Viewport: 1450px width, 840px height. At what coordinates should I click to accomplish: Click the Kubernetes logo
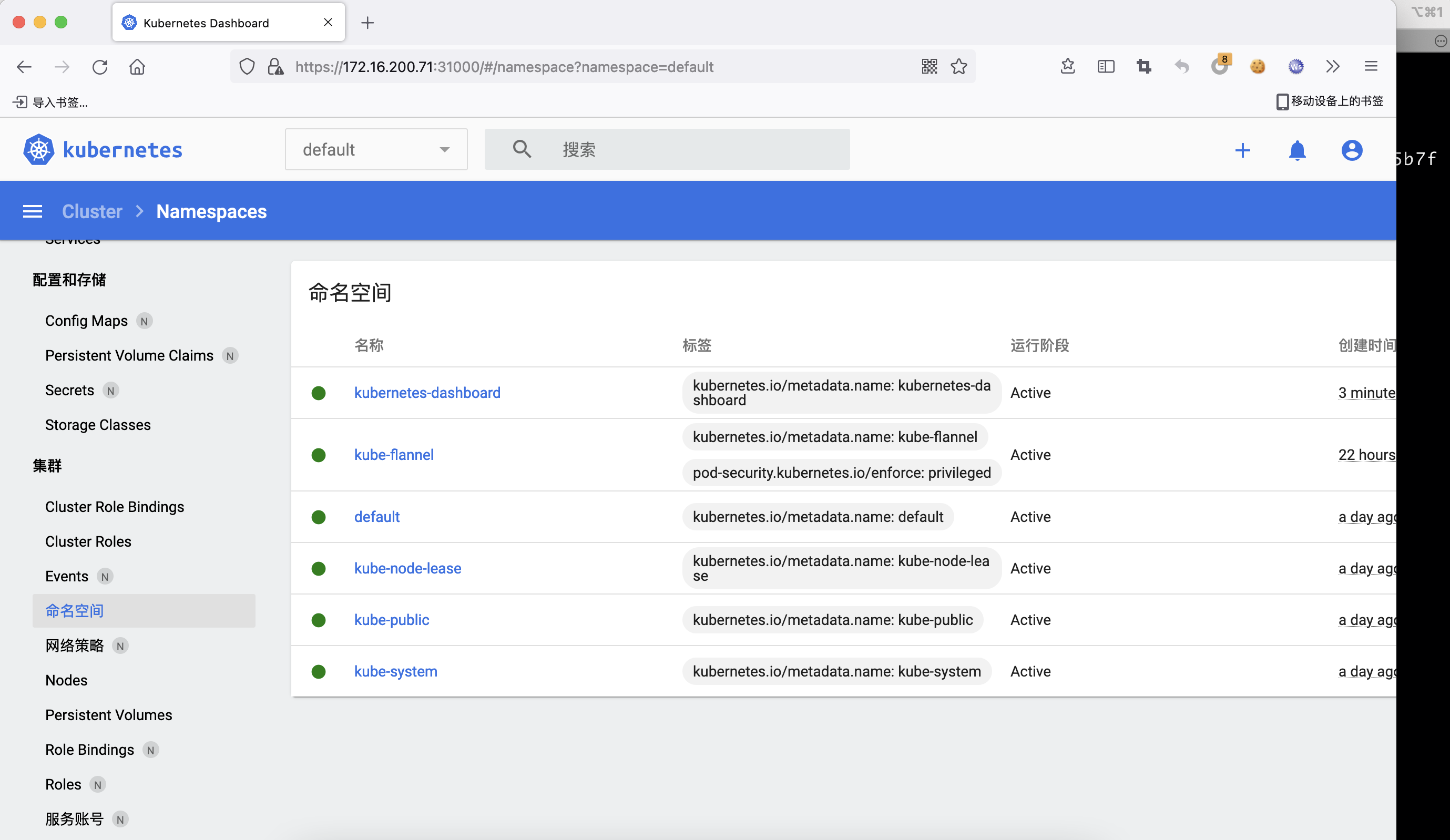(39, 150)
